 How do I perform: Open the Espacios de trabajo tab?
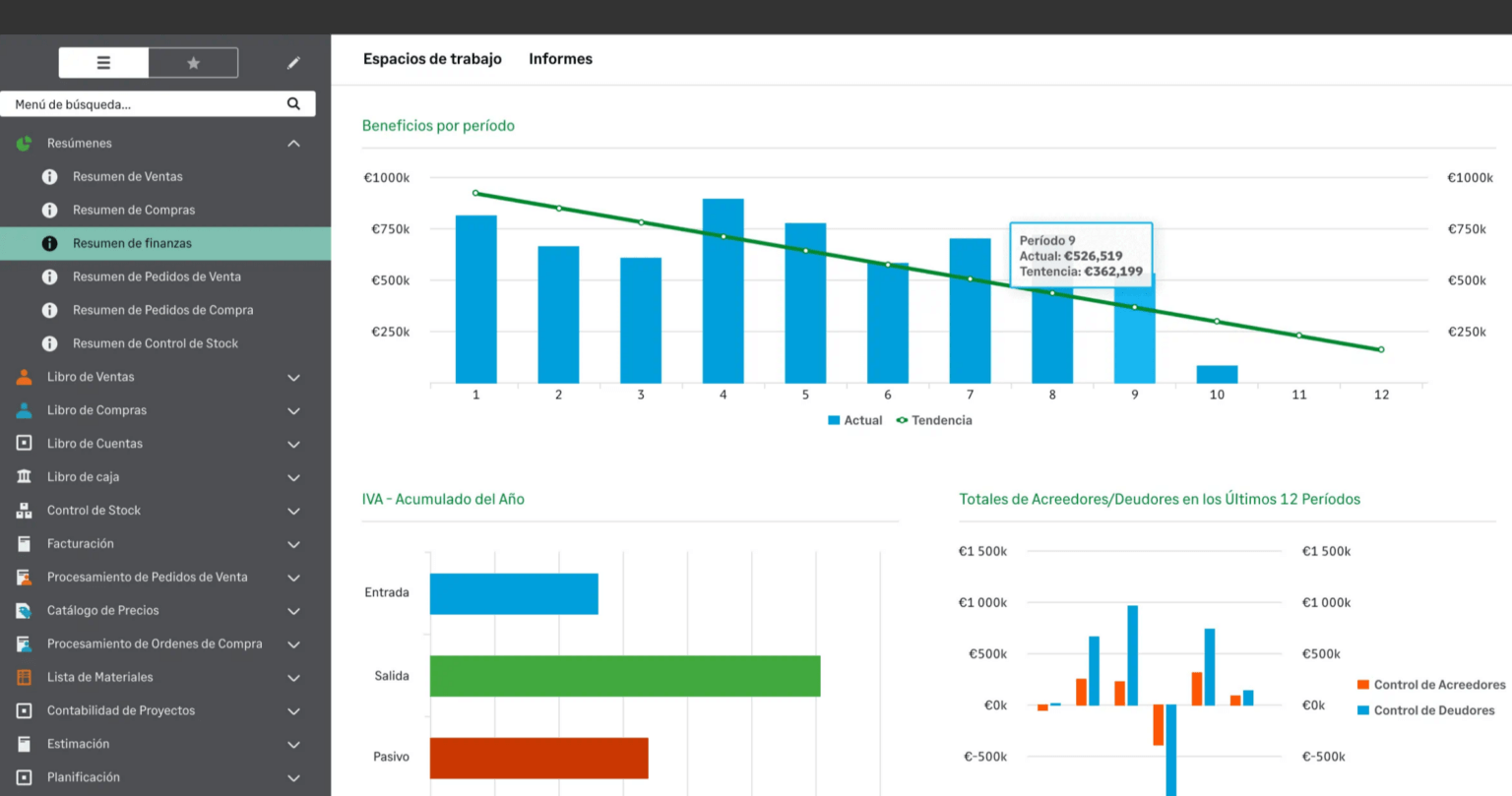coord(432,59)
